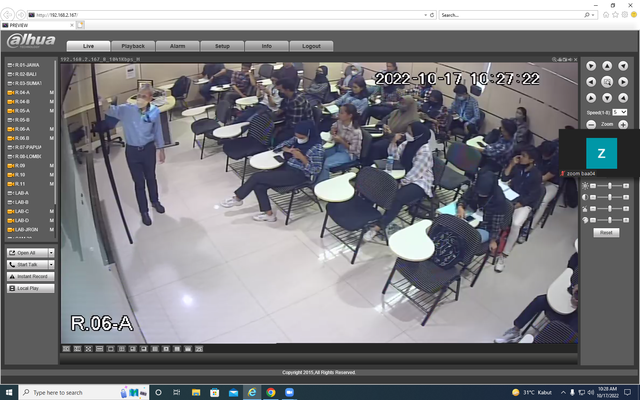640x400 pixels.
Task: Open the browser search dropdown arrow
Action: tap(593, 15)
